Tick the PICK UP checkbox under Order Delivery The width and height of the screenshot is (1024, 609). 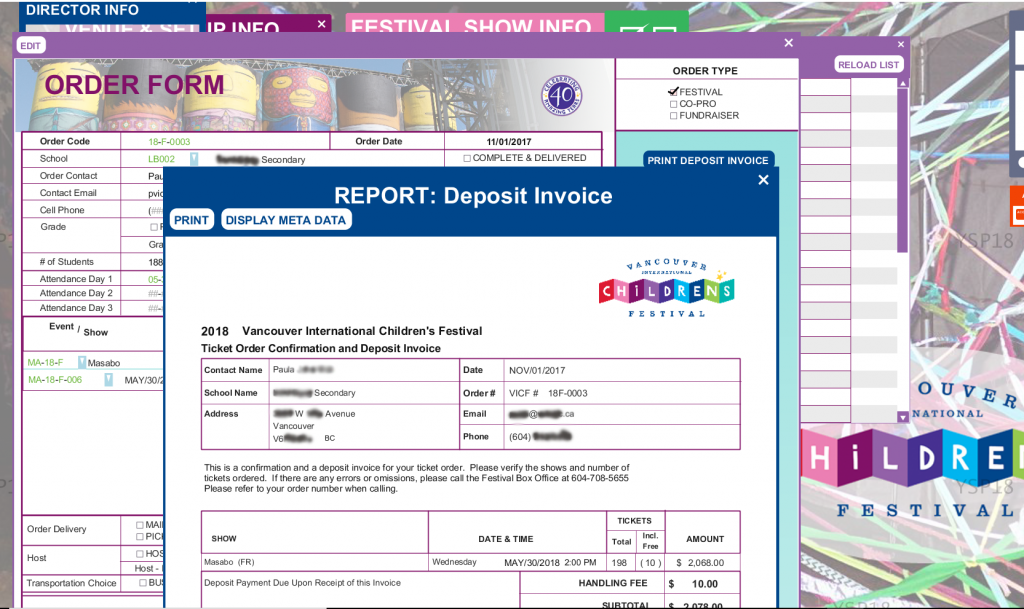point(140,537)
